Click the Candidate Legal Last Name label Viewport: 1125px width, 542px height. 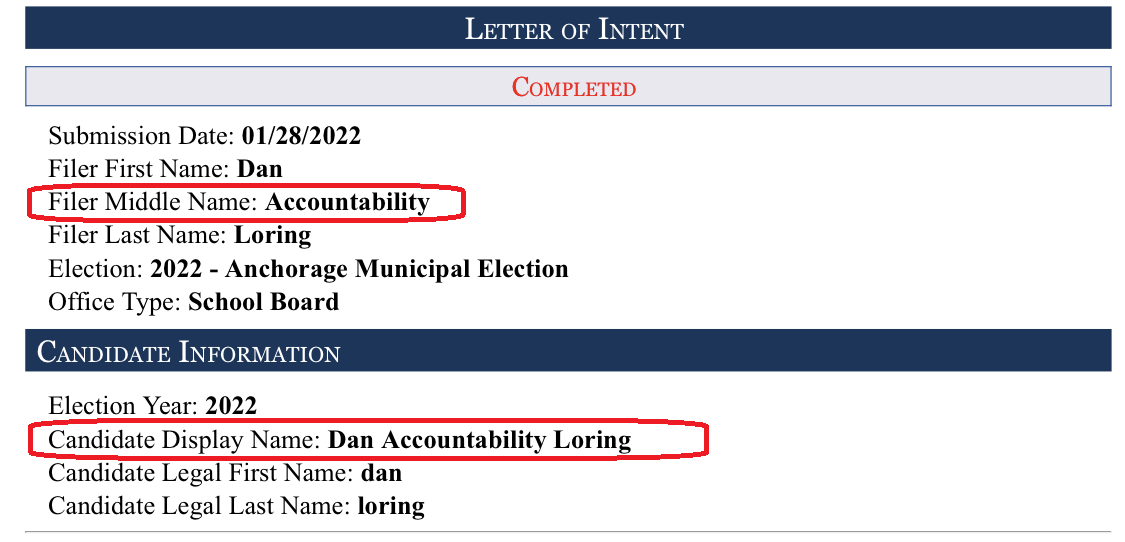click(199, 506)
